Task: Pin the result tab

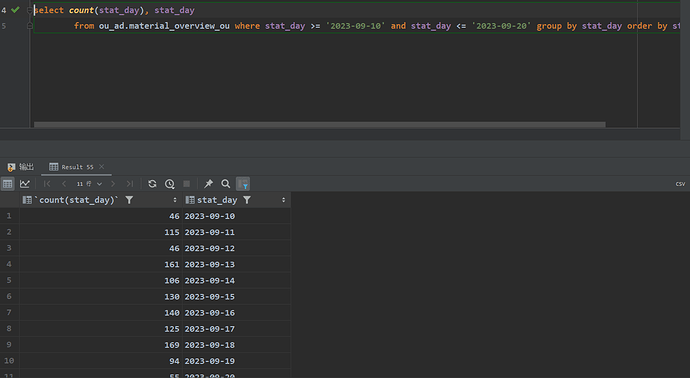Action: pos(209,183)
